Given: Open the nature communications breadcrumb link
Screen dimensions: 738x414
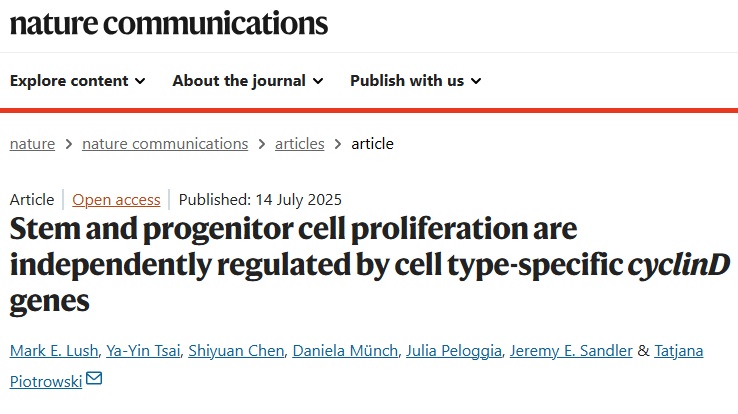Looking at the screenshot, I should coord(165,144).
